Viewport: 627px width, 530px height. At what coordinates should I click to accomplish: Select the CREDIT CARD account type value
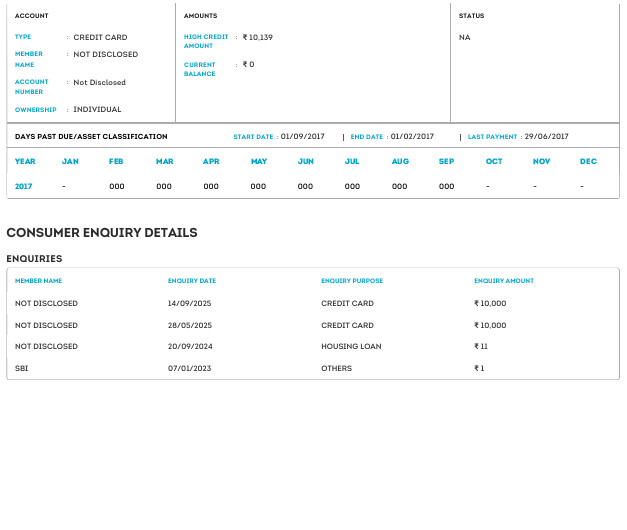(100, 37)
